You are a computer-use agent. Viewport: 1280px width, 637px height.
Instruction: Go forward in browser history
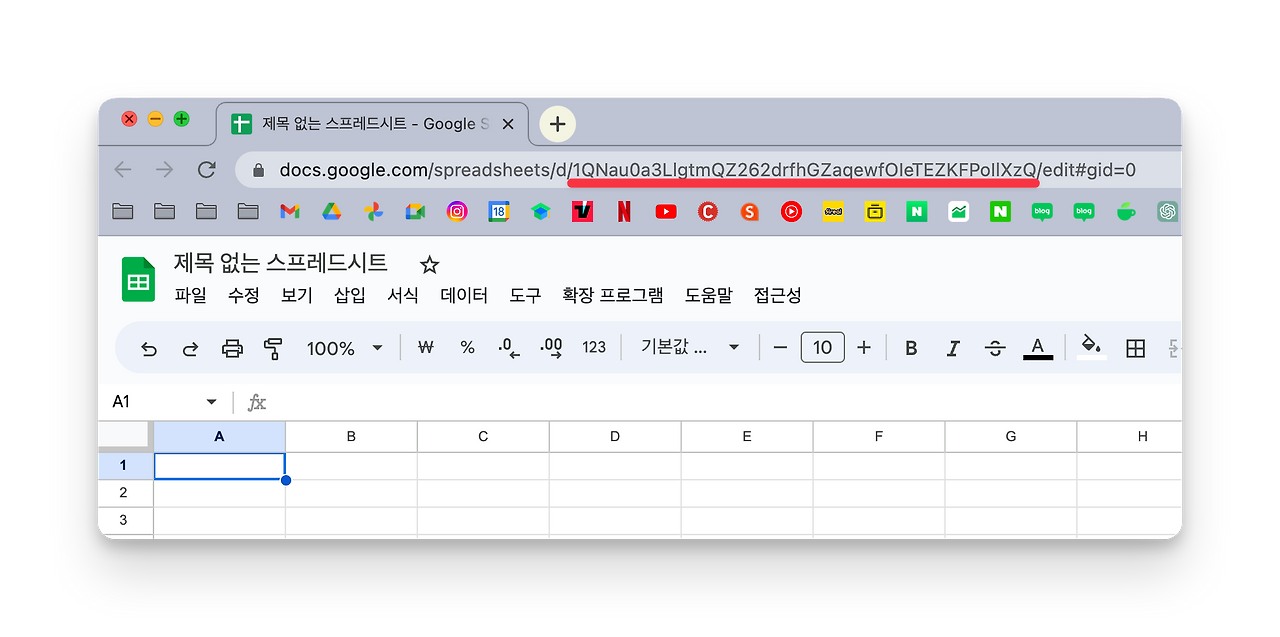(165, 170)
